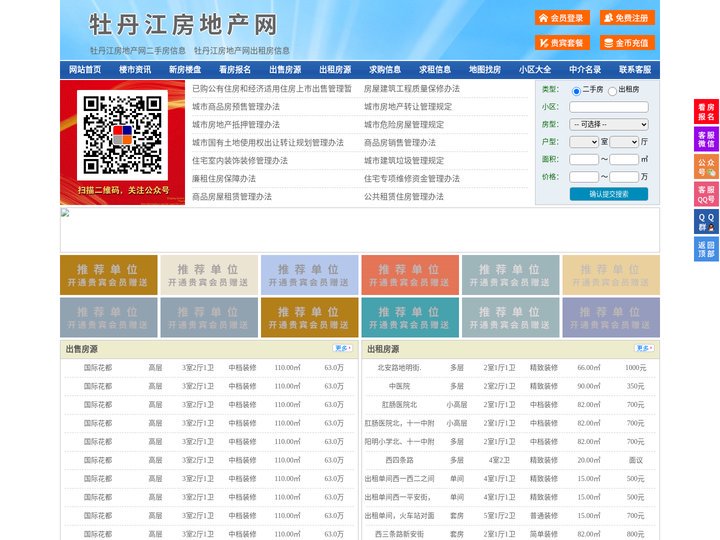This screenshot has height=540, width=720.
Task: Click 确认提交搜索 search button
Action: pos(609,194)
